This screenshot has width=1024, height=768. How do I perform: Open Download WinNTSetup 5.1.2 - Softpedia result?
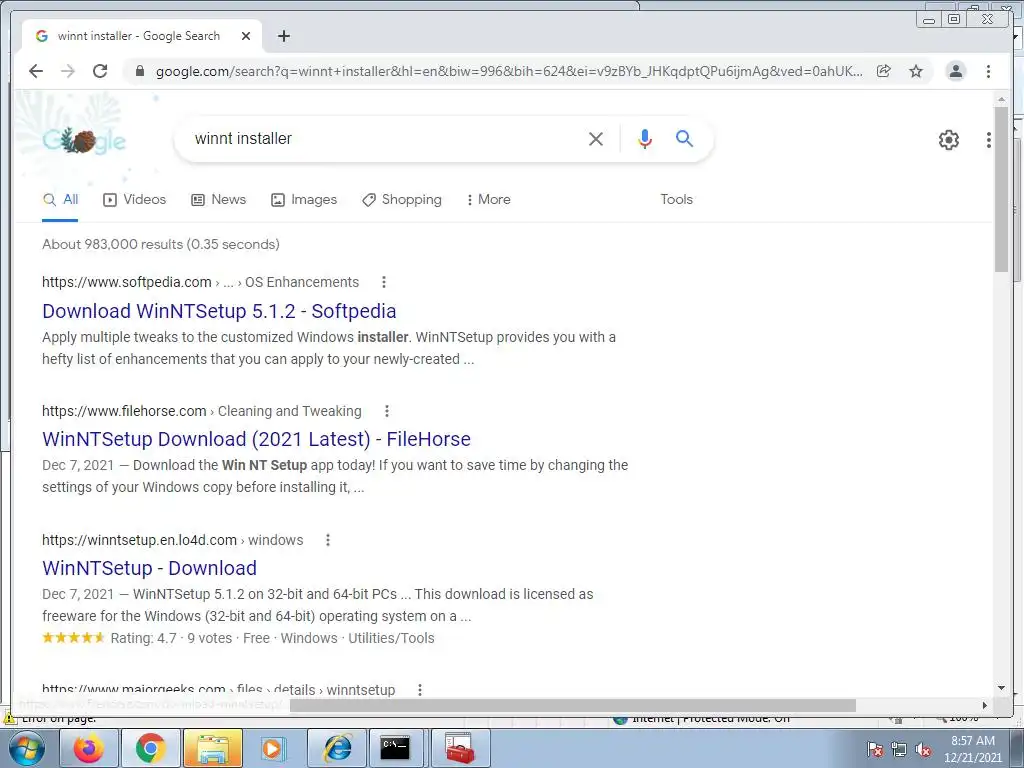pos(219,311)
